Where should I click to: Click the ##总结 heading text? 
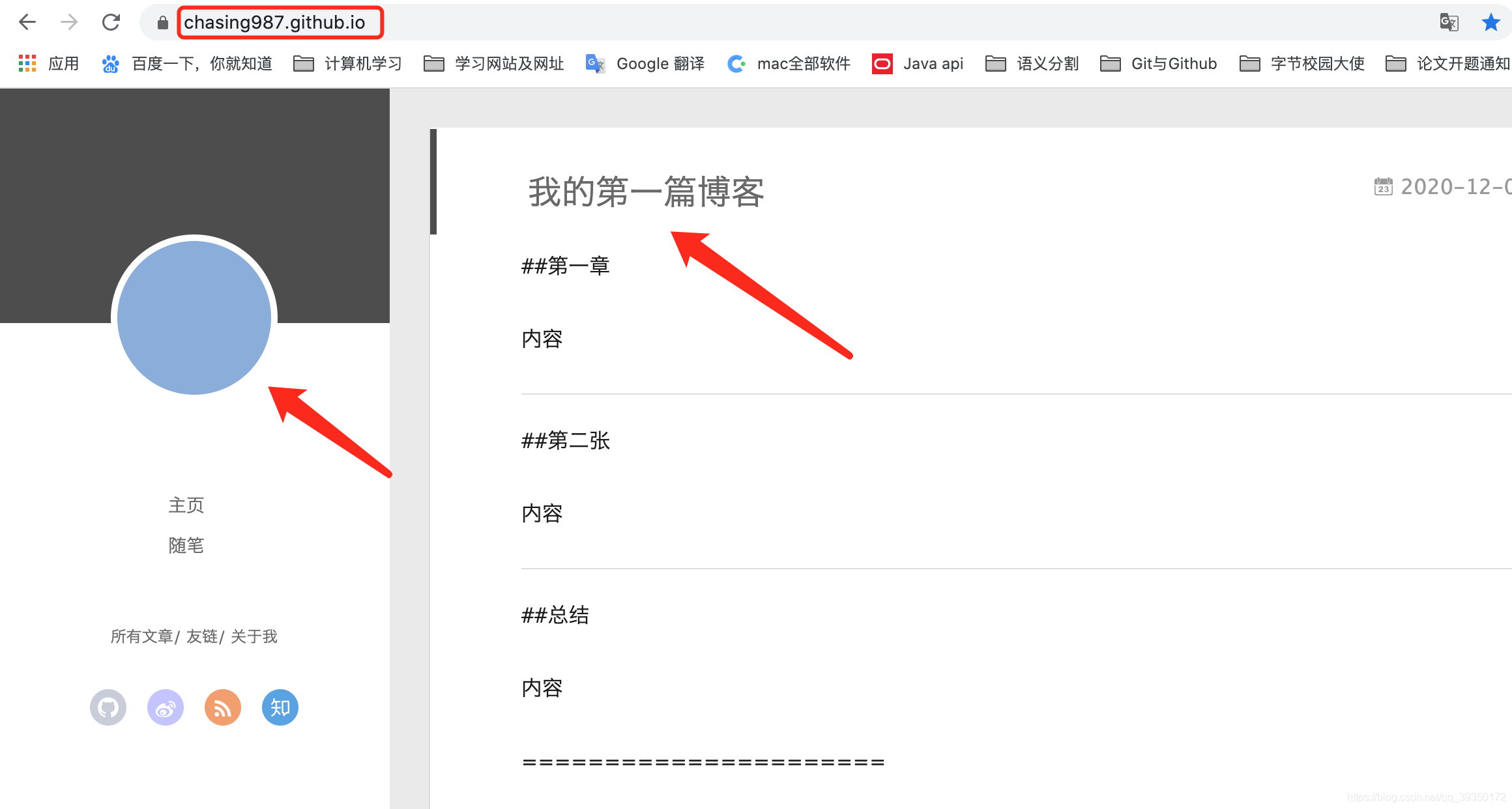point(555,615)
